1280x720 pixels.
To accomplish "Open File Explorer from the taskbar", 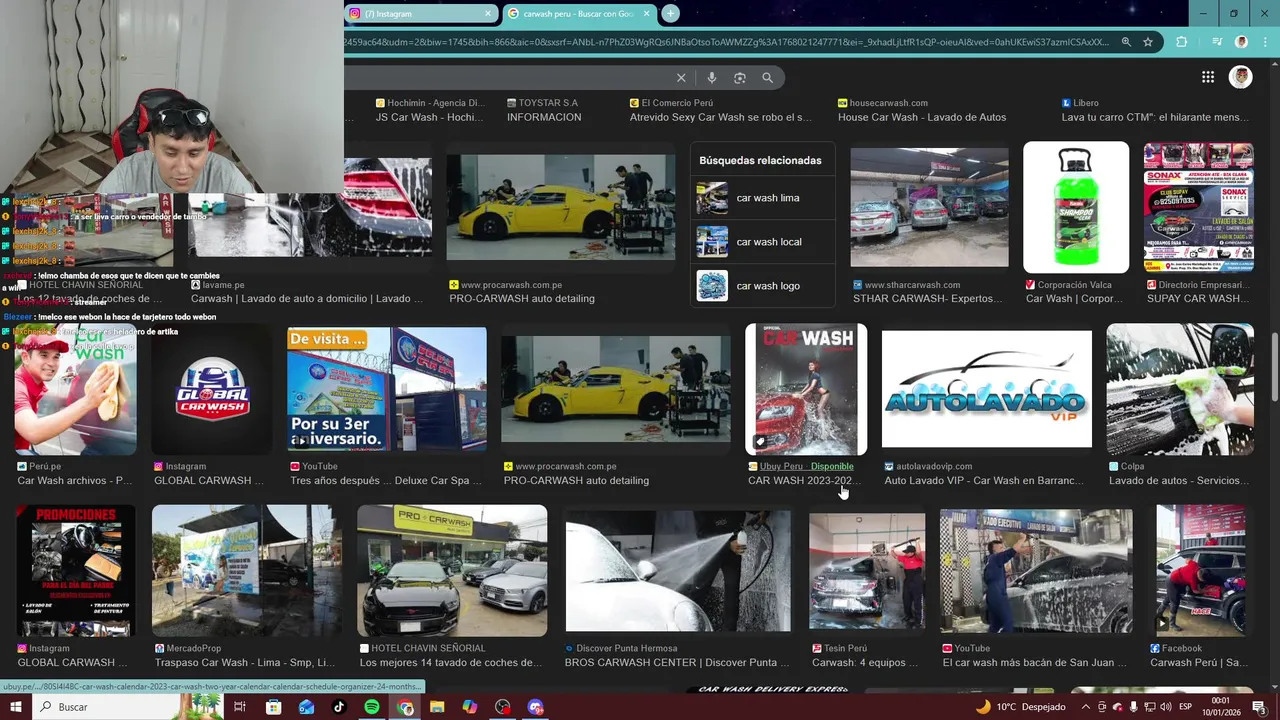I will [437, 707].
